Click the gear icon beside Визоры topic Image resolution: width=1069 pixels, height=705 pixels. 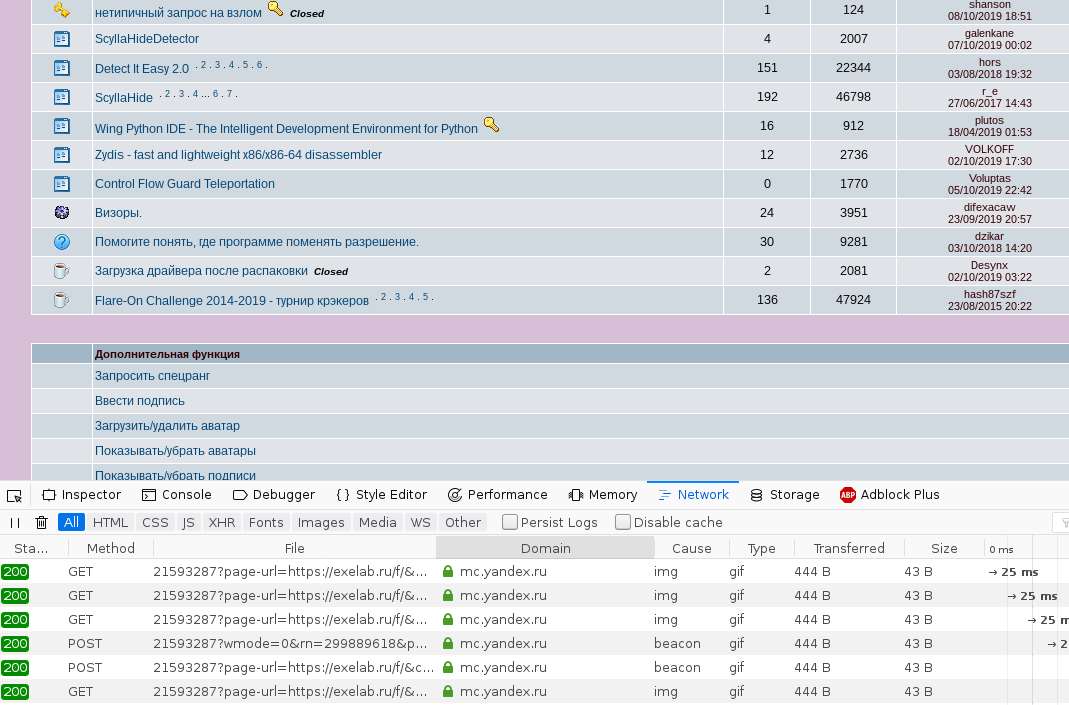click(x=61, y=212)
